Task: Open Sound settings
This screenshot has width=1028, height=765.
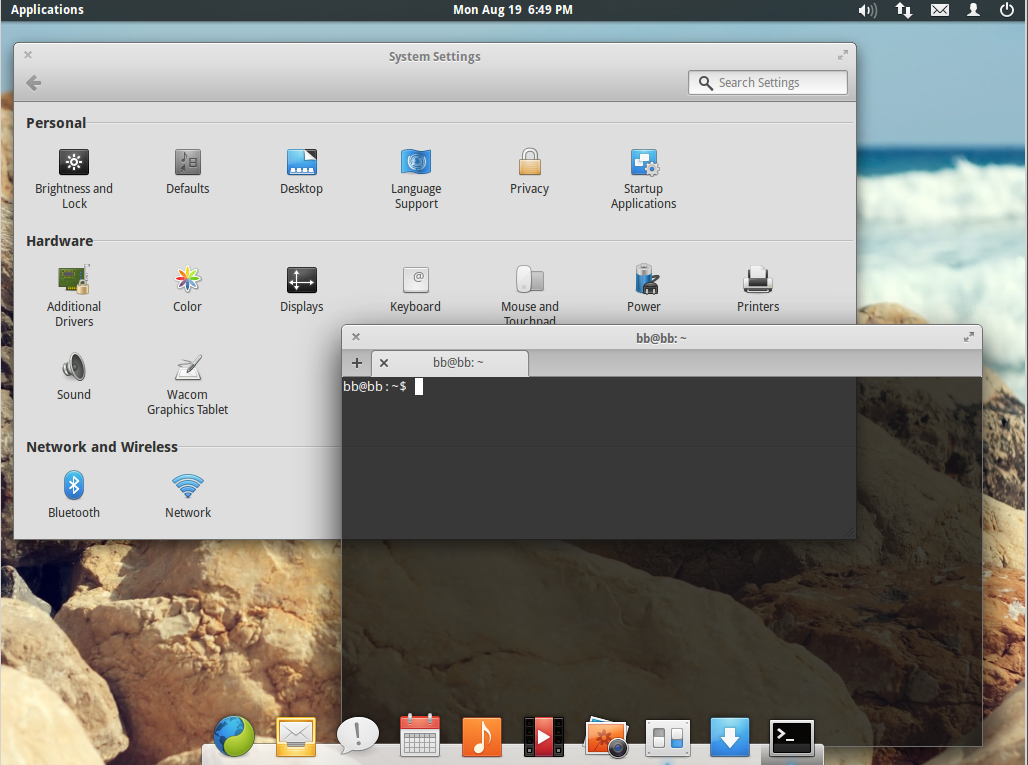Action: pos(74,368)
